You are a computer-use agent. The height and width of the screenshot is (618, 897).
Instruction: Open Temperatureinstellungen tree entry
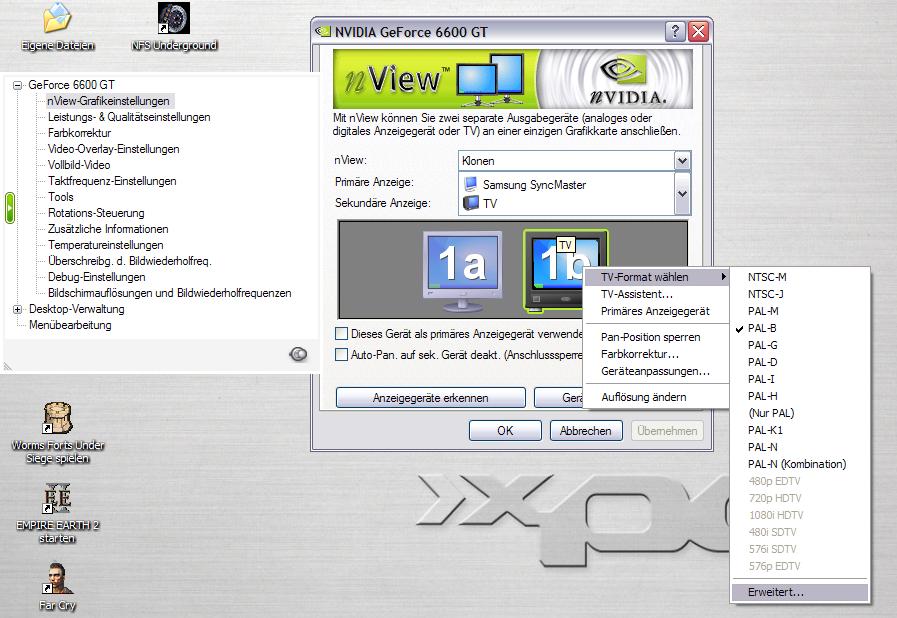[106, 245]
